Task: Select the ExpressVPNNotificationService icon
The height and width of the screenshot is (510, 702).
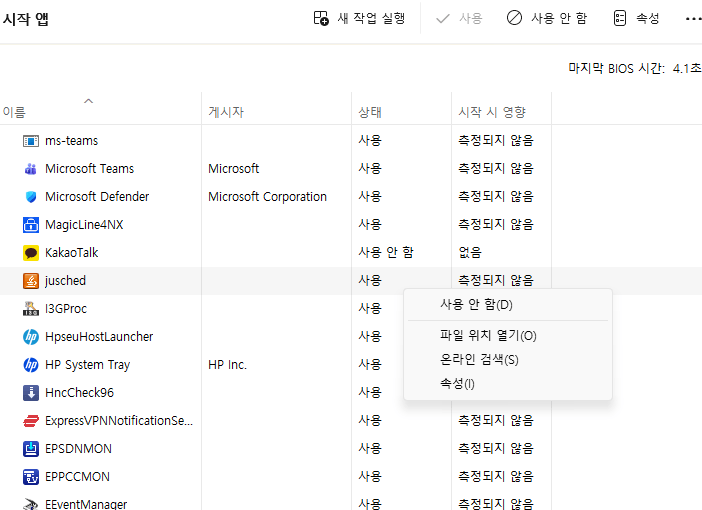Action: click(x=30, y=421)
